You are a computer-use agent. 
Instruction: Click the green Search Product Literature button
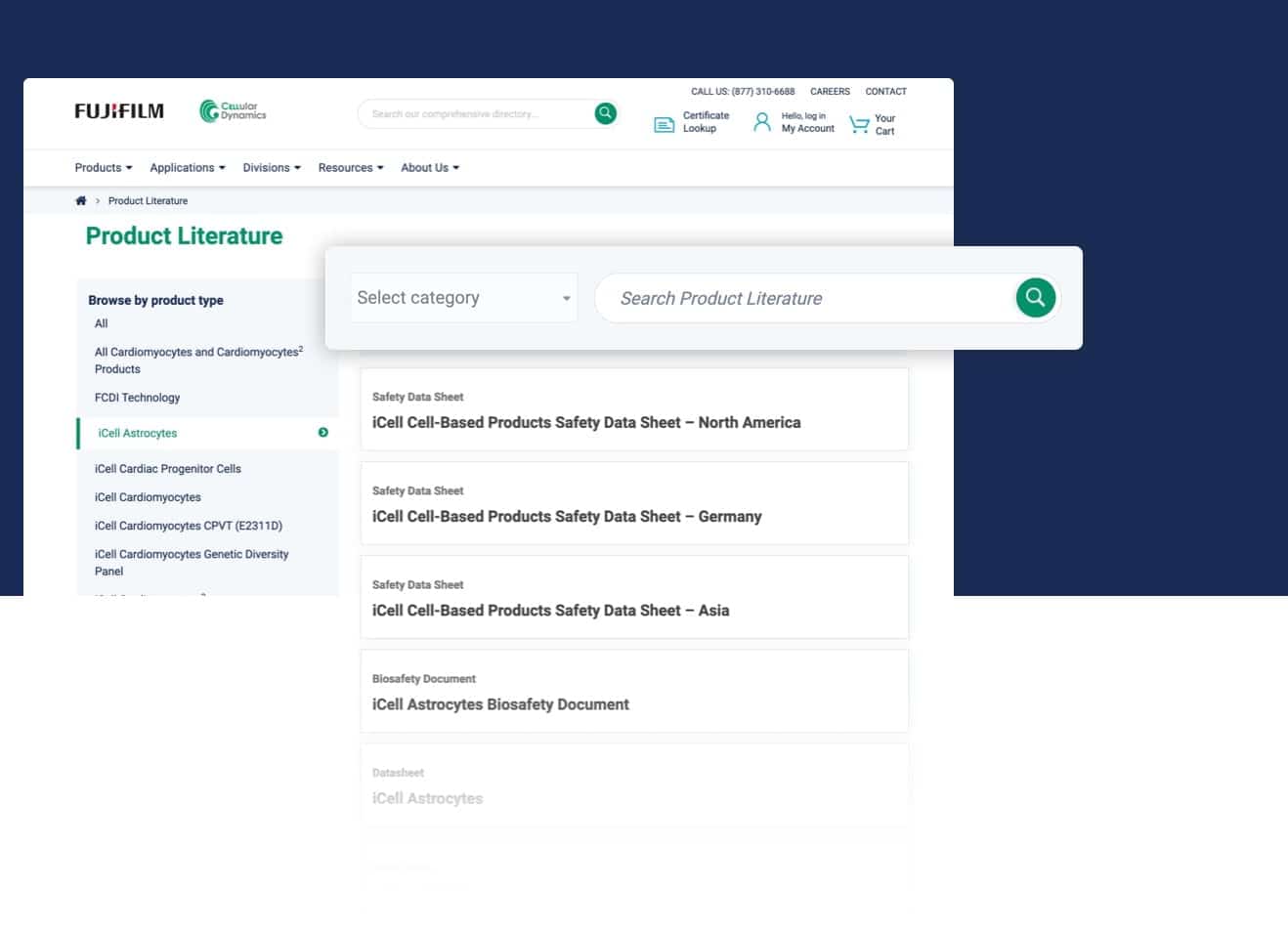pos(1036,297)
